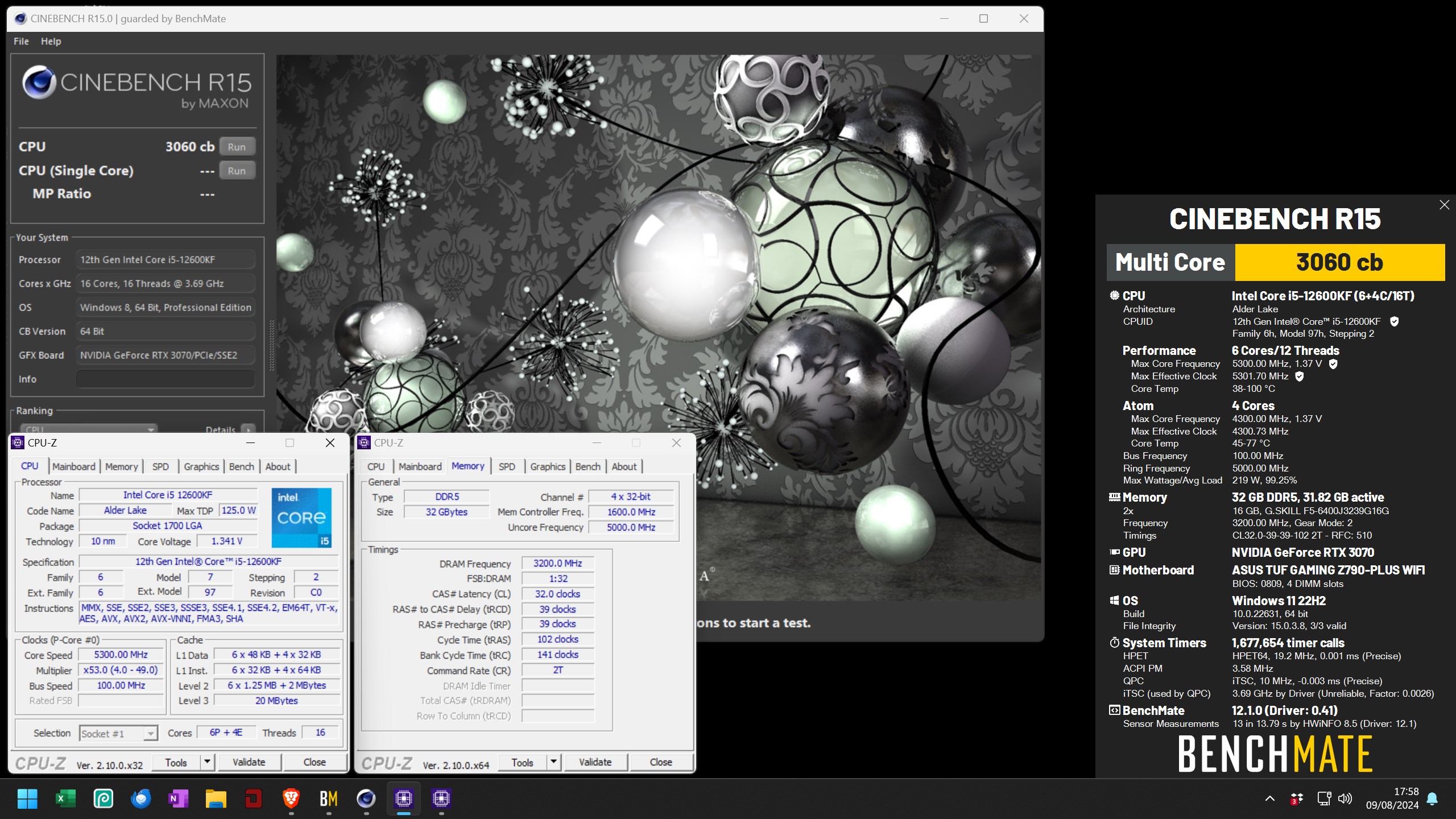Select Bench tab in left CPU-Z
This screenshot has width=1456, height=819.
click(242, 466)
